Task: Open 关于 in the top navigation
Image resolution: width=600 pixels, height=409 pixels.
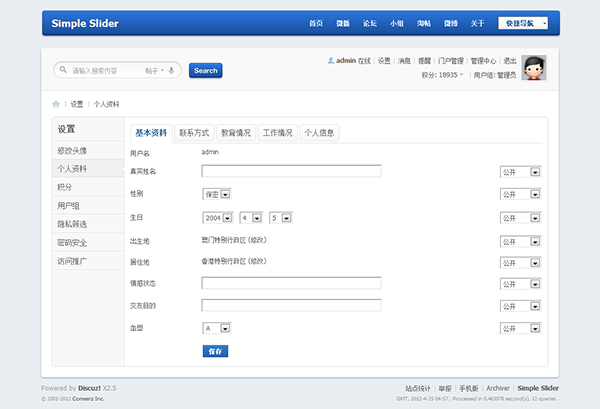Action: [478, 23]
